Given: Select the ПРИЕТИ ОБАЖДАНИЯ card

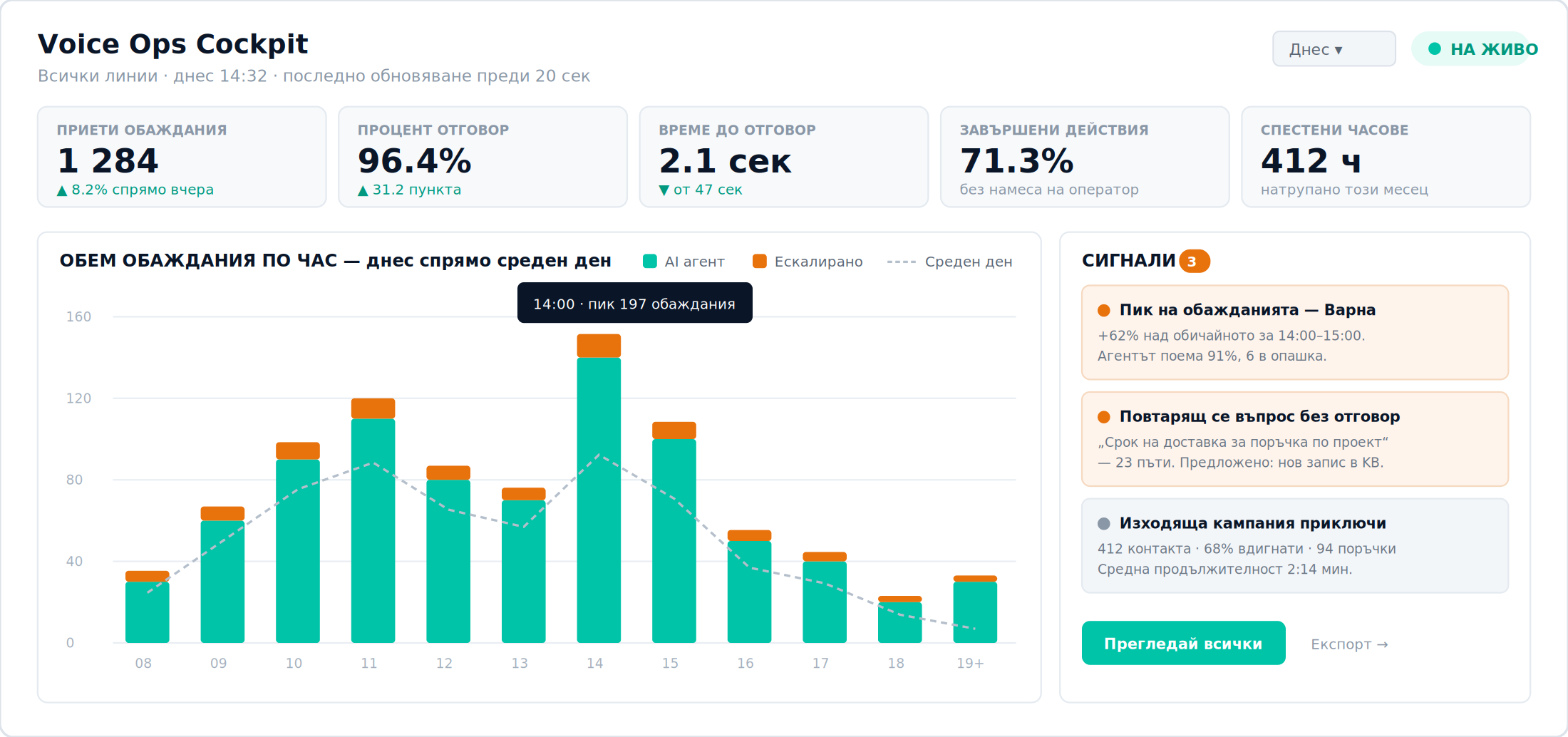Looking at the screenshot, I should tap(182, 157).
